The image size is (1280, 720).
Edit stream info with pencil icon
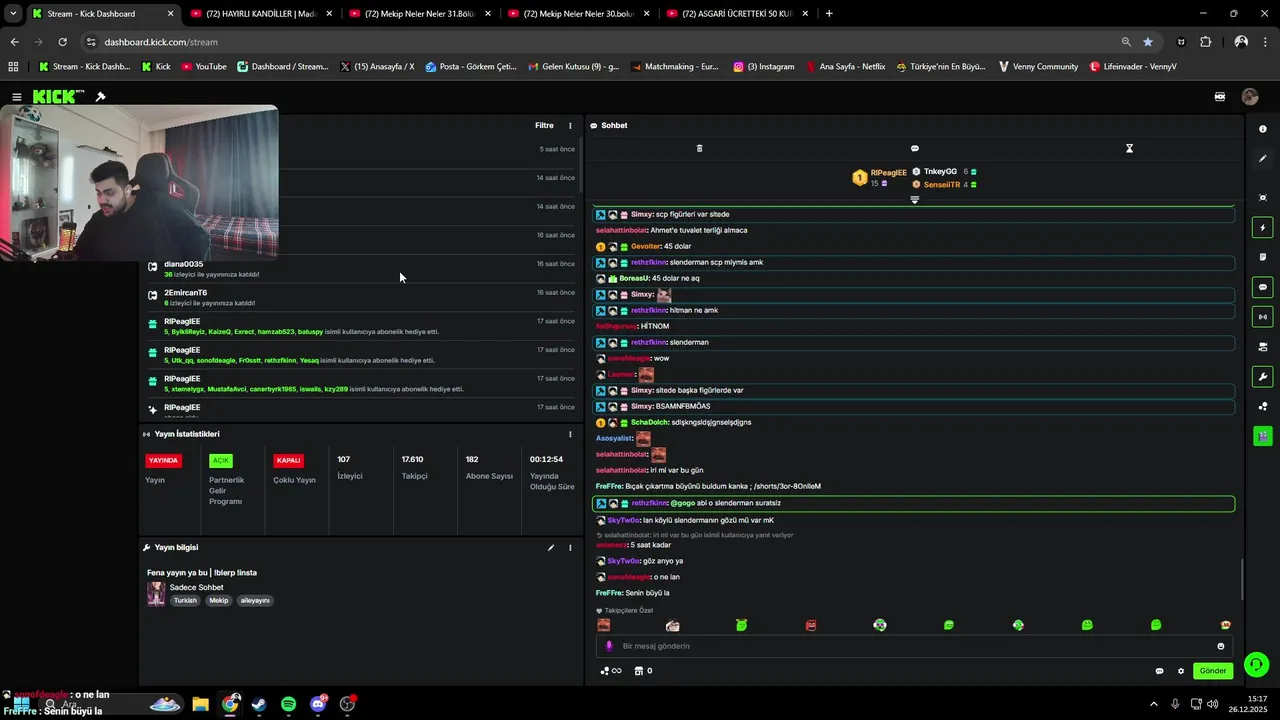click(x=550, y=548)
